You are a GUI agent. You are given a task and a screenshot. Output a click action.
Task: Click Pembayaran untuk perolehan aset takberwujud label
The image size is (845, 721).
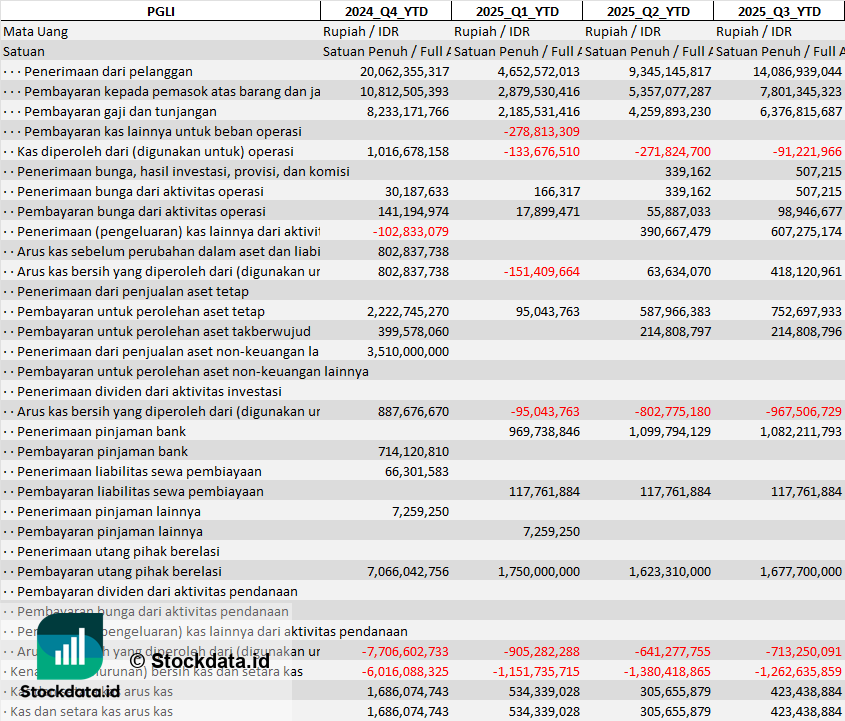pos(164,331)
